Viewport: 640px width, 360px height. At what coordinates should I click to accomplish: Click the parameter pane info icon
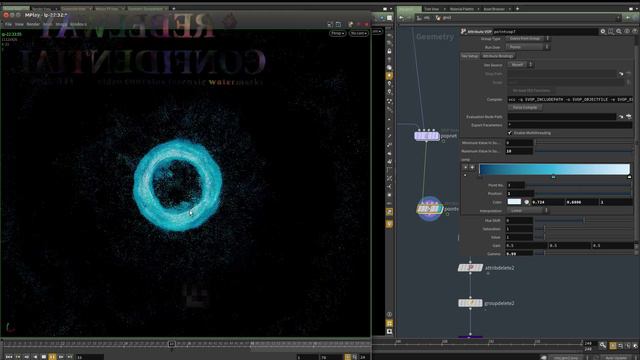(627, 31)
